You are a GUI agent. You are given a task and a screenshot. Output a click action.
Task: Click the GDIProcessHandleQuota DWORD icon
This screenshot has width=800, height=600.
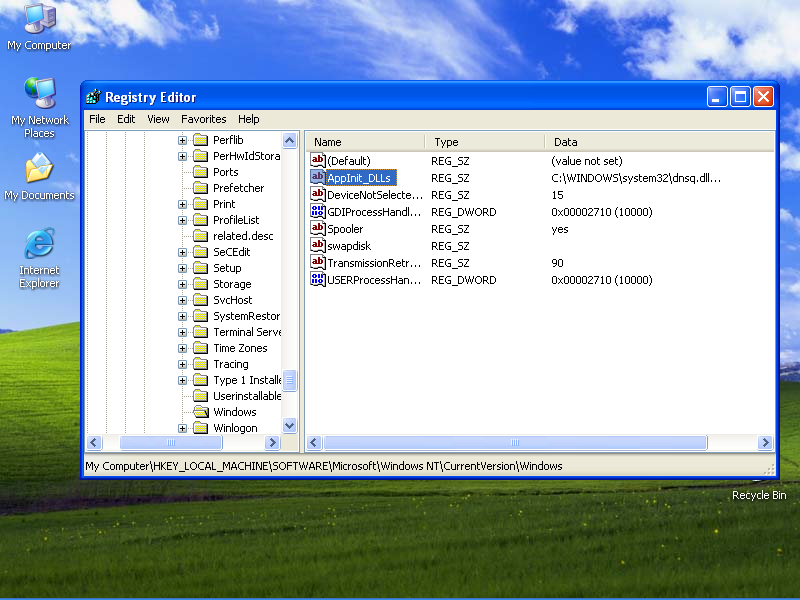[317, 212]
